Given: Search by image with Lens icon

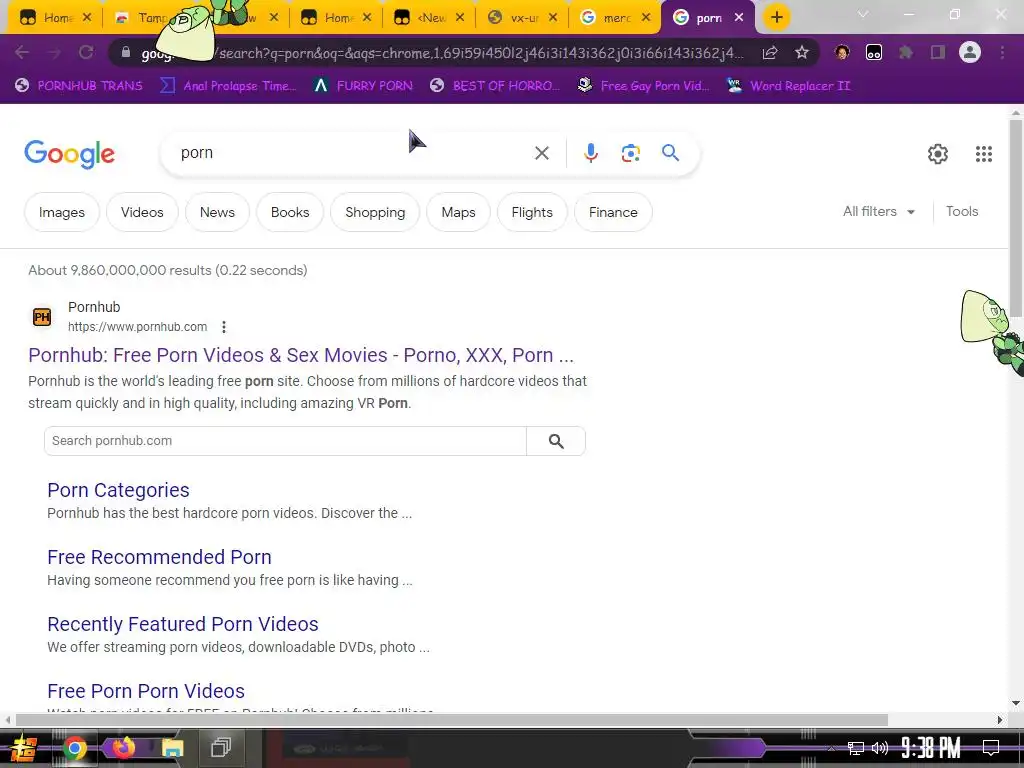Looking at the screenshot, I should (630, 153).
